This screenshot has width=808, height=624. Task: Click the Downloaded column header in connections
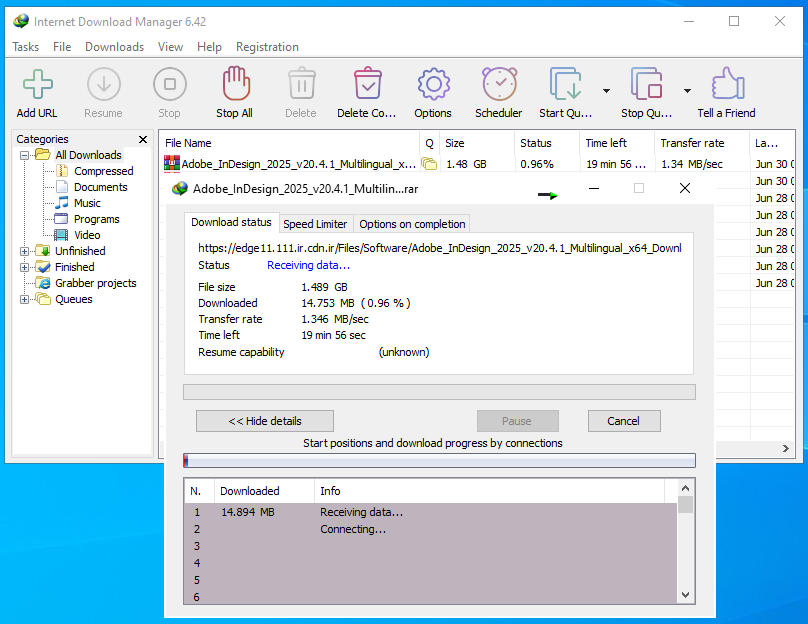pyautogui.click(x=264, y=491)
